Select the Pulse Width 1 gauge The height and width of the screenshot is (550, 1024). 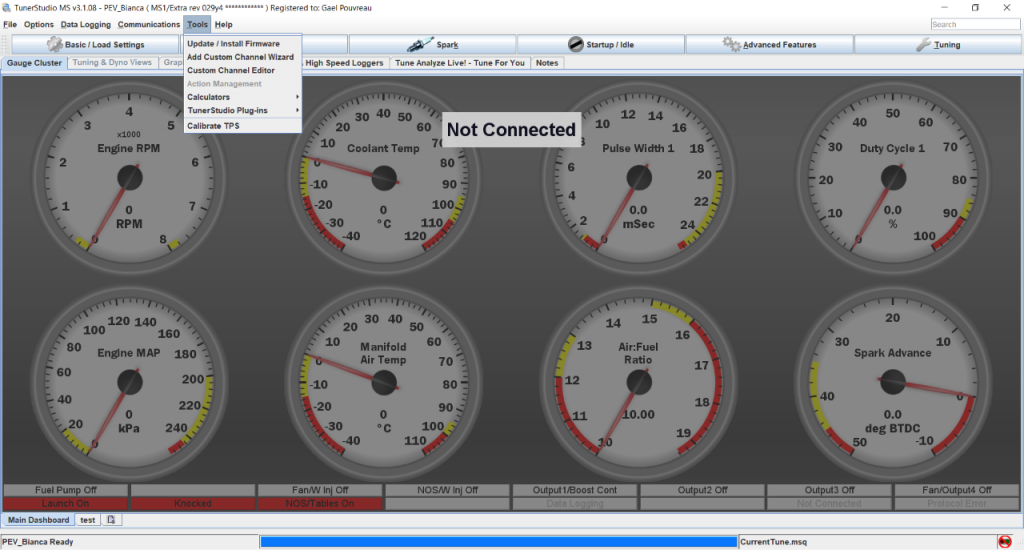pyautogui.click(x=638, y=178)
